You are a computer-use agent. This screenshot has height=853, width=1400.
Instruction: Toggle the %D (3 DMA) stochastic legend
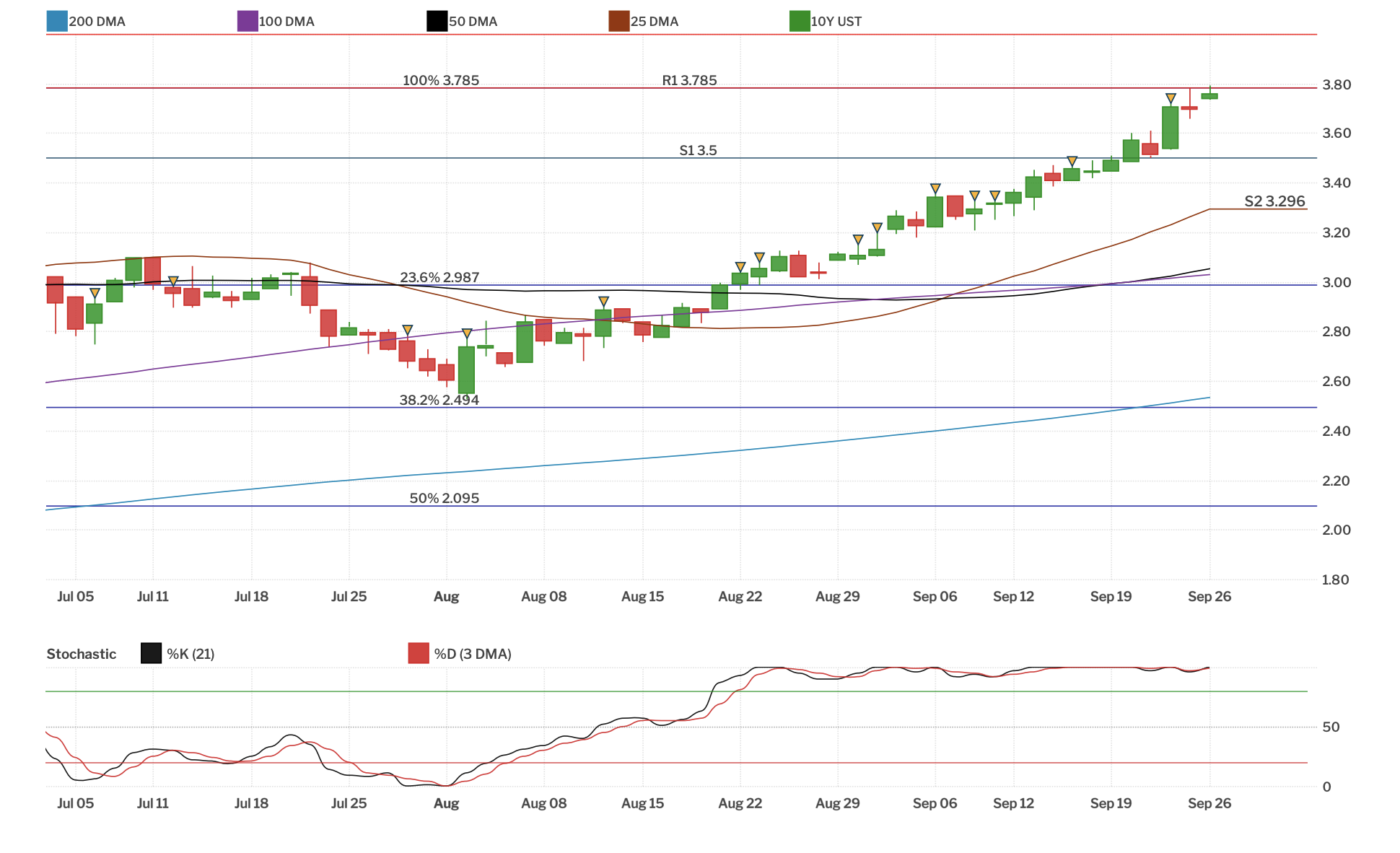[473, 654]
